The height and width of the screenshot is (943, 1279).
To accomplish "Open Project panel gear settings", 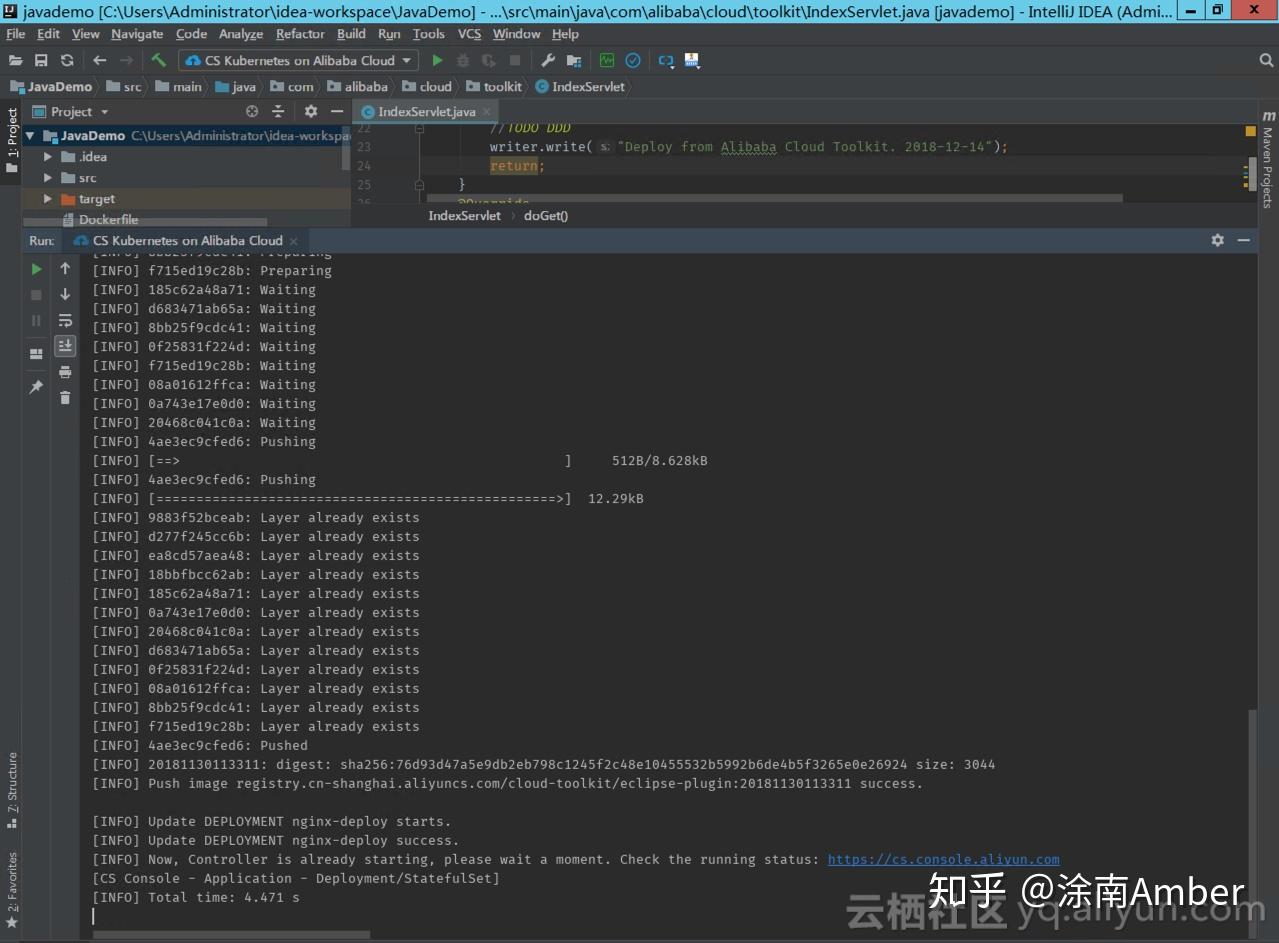I will click(311, 111).
